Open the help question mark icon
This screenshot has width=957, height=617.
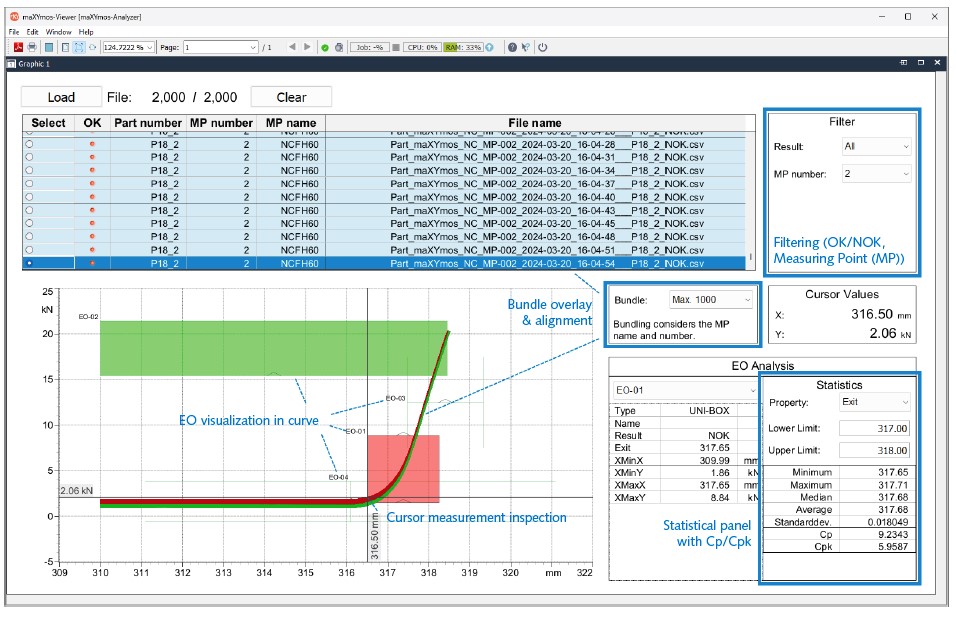tap(512, 47)
